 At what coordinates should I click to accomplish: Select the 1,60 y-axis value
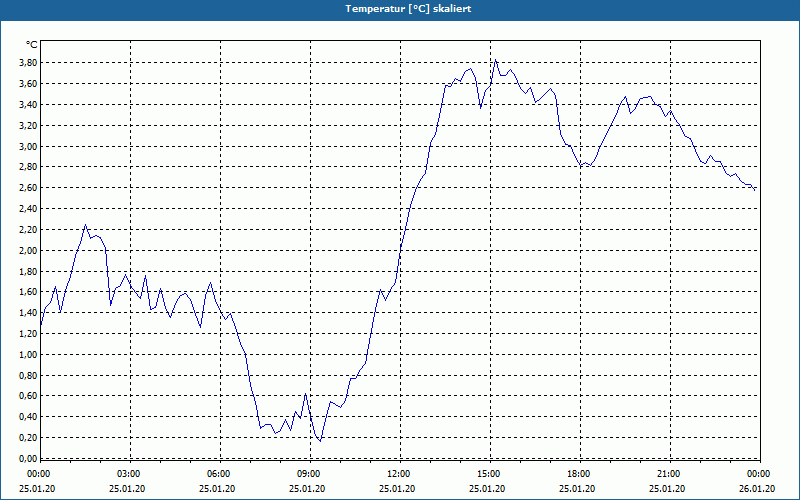[29, 292]
